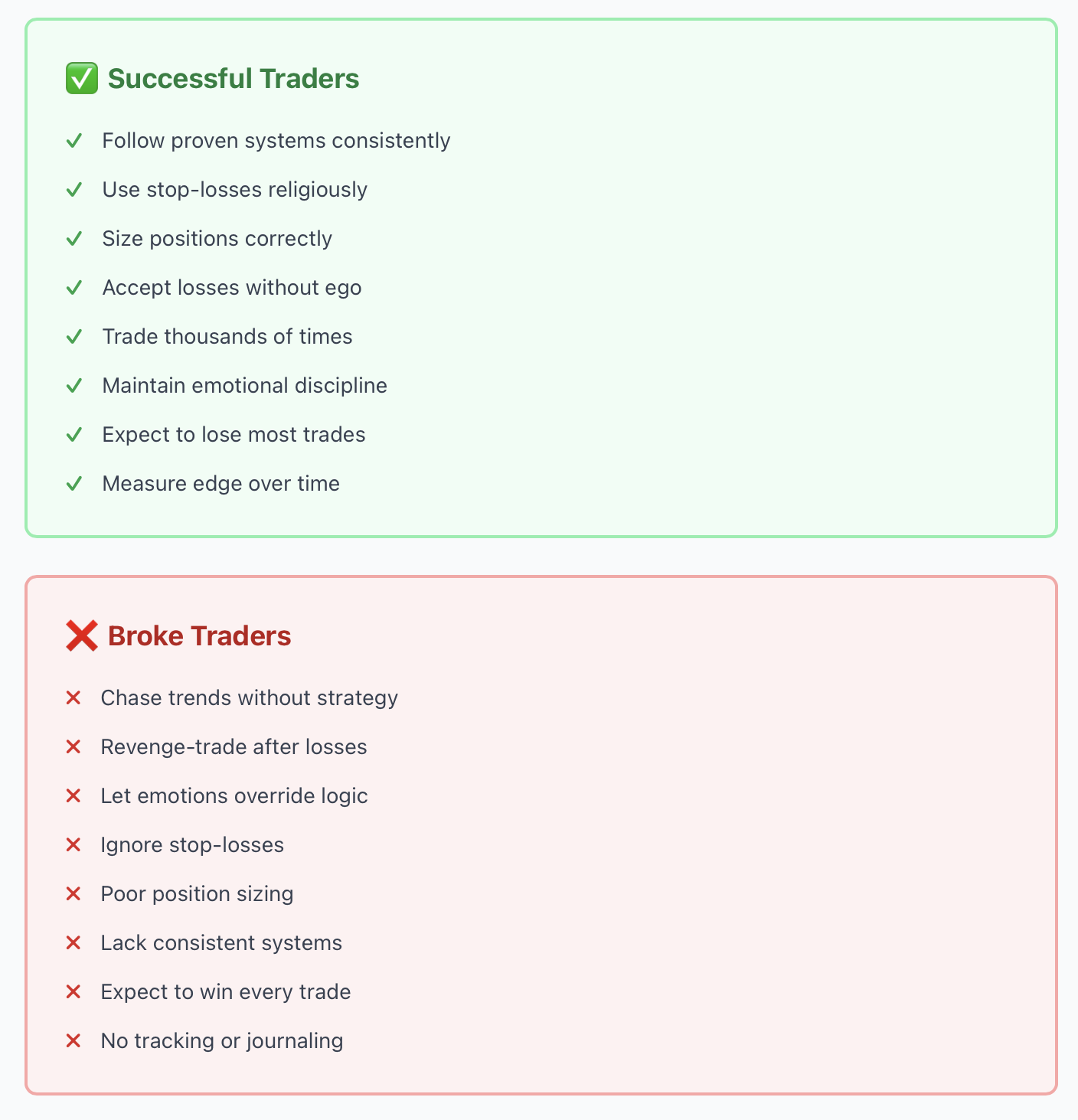Screen dimensions: 1078x1120
Task: Click the Expect to lose most trades line
Action: point(234,435)
